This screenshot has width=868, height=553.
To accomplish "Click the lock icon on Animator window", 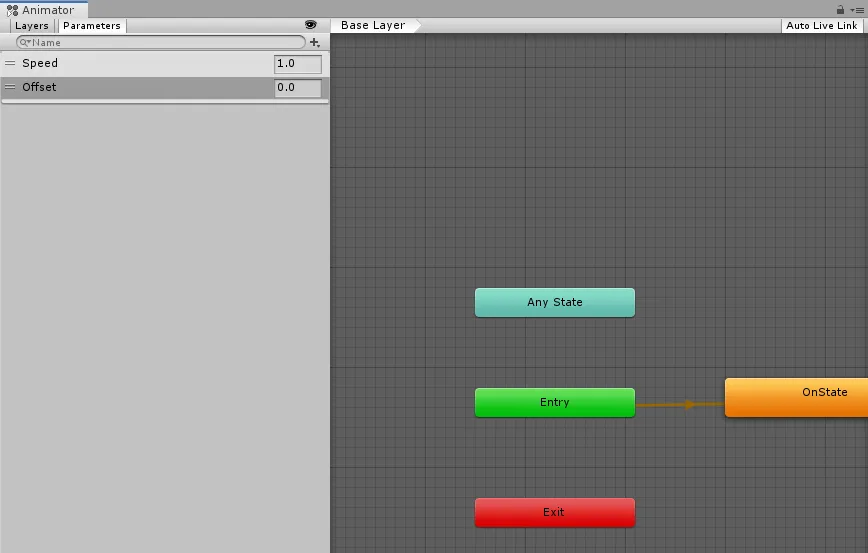I will click(x=840, y=9).
